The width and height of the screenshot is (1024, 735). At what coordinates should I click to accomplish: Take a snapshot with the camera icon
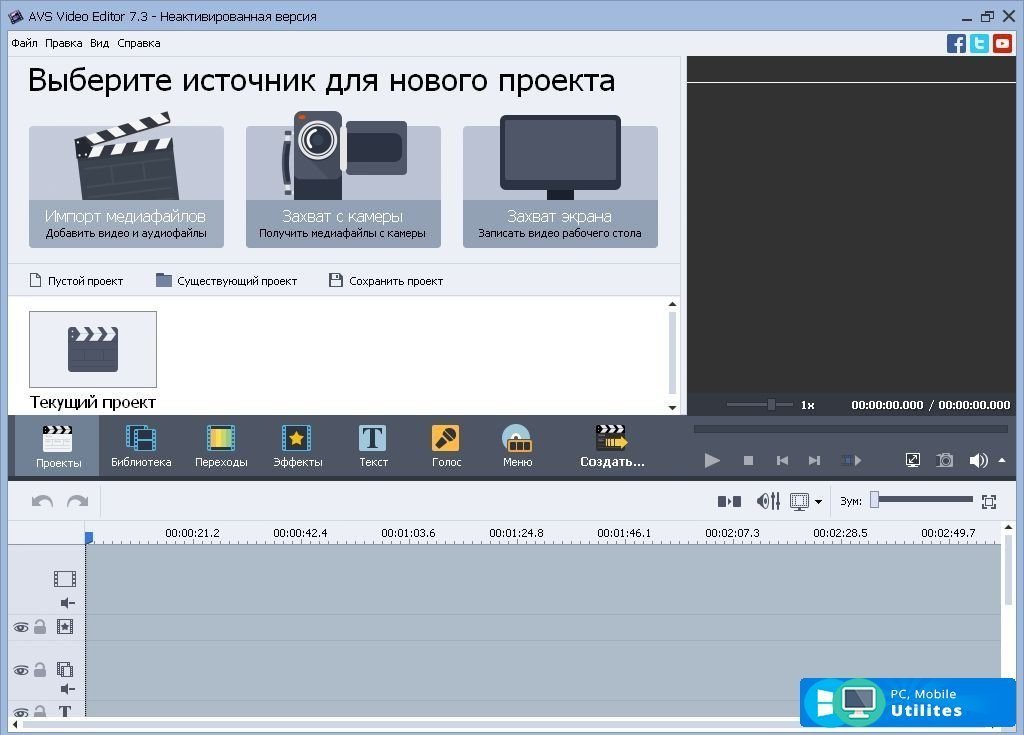pyautogui.click(x=945, y=460)
